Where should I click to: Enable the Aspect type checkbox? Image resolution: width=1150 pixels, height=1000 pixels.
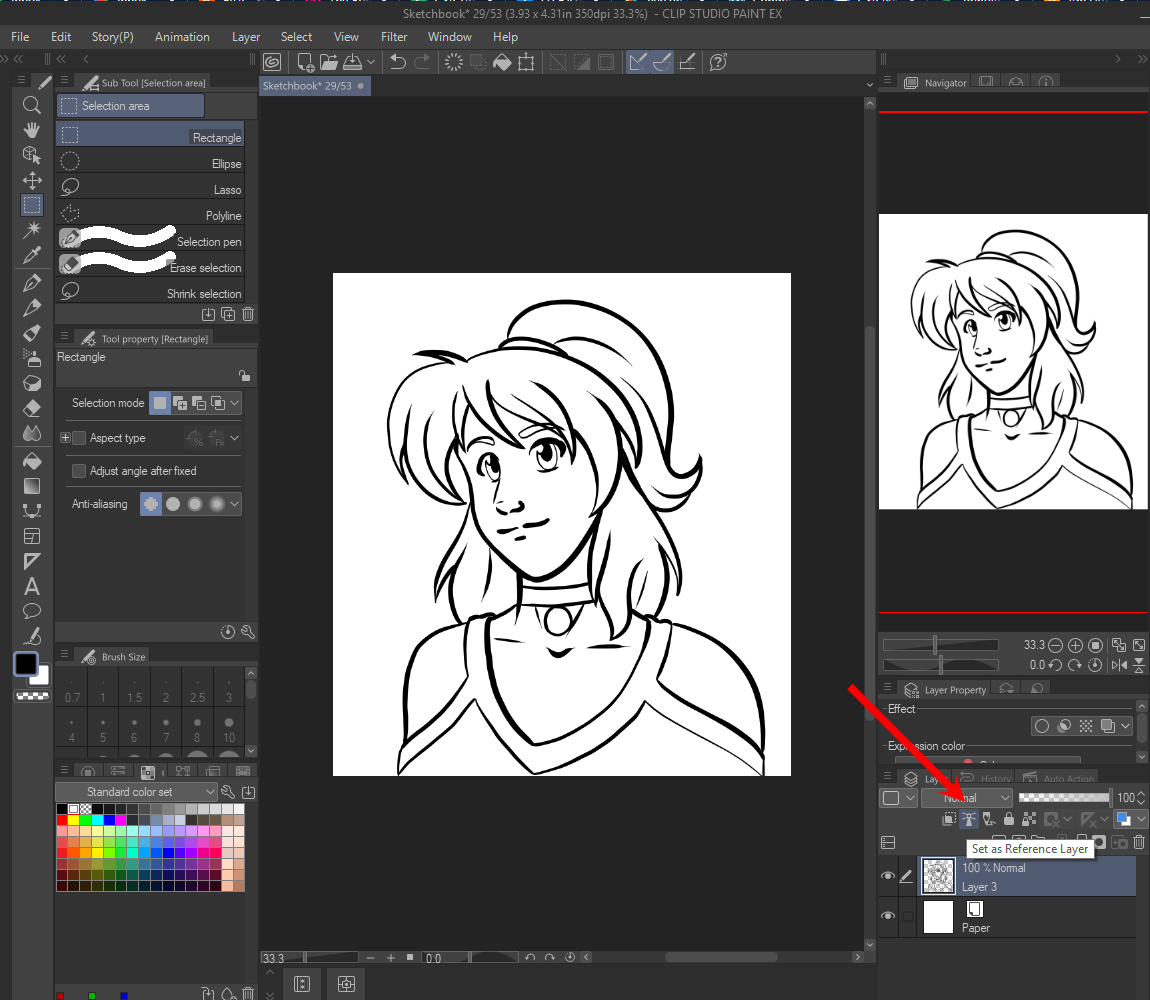click(79, 438)
